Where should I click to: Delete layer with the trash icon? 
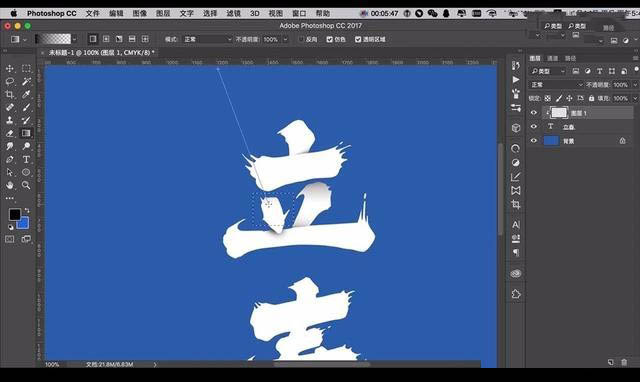tap(624, 362)
